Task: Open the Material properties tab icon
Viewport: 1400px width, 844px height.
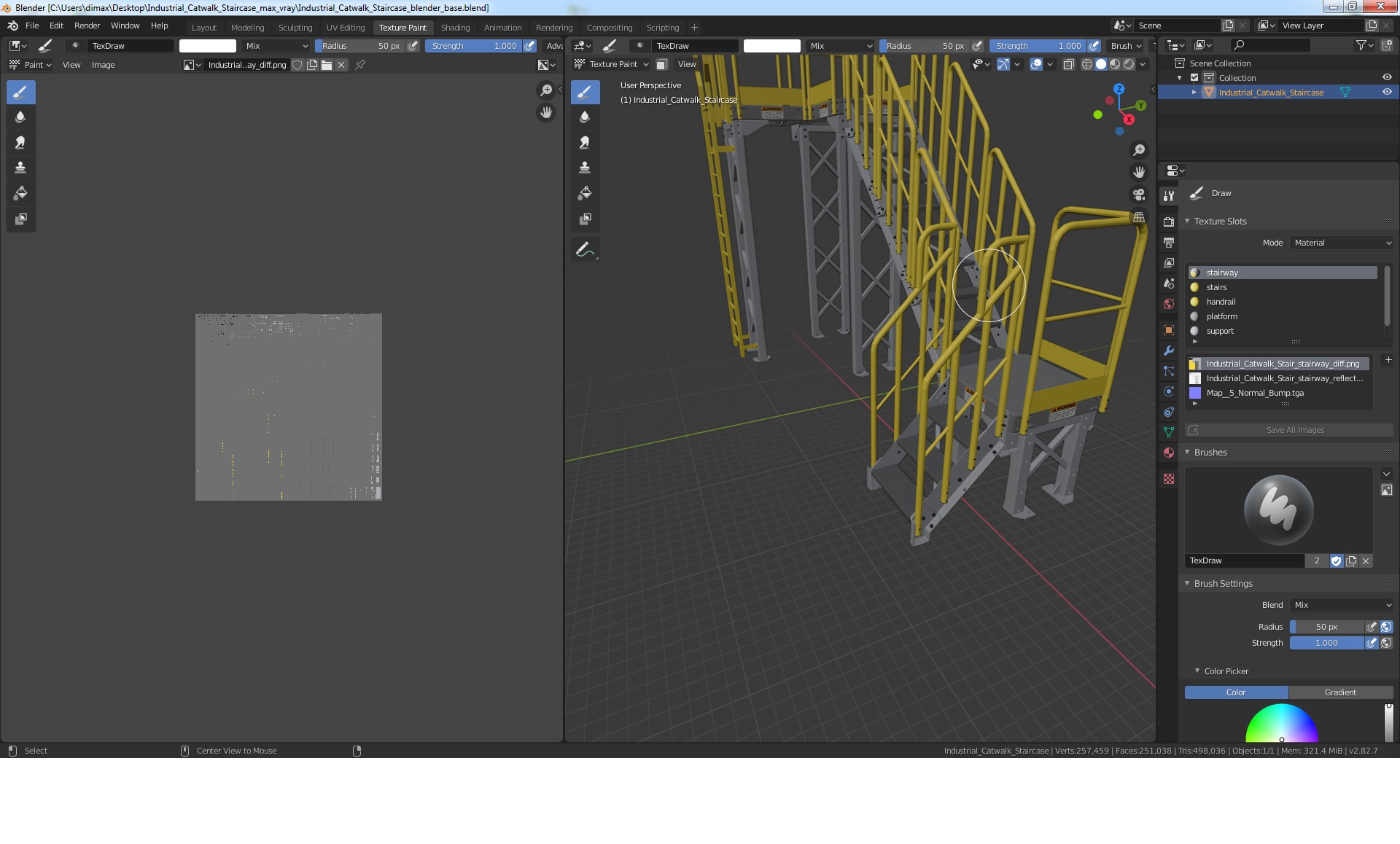Action: 1169,453
